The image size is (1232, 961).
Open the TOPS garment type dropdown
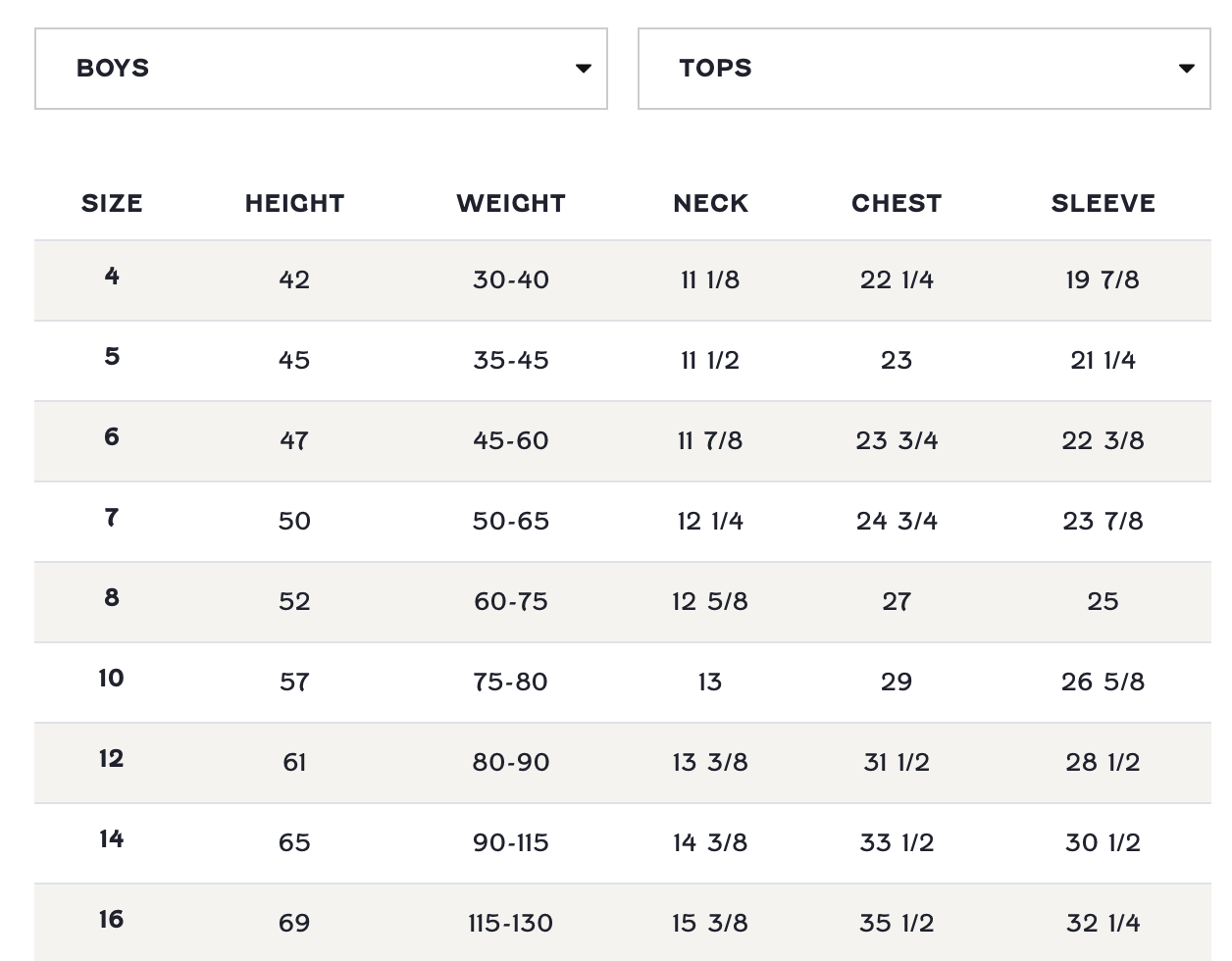[x=923, y=69]
